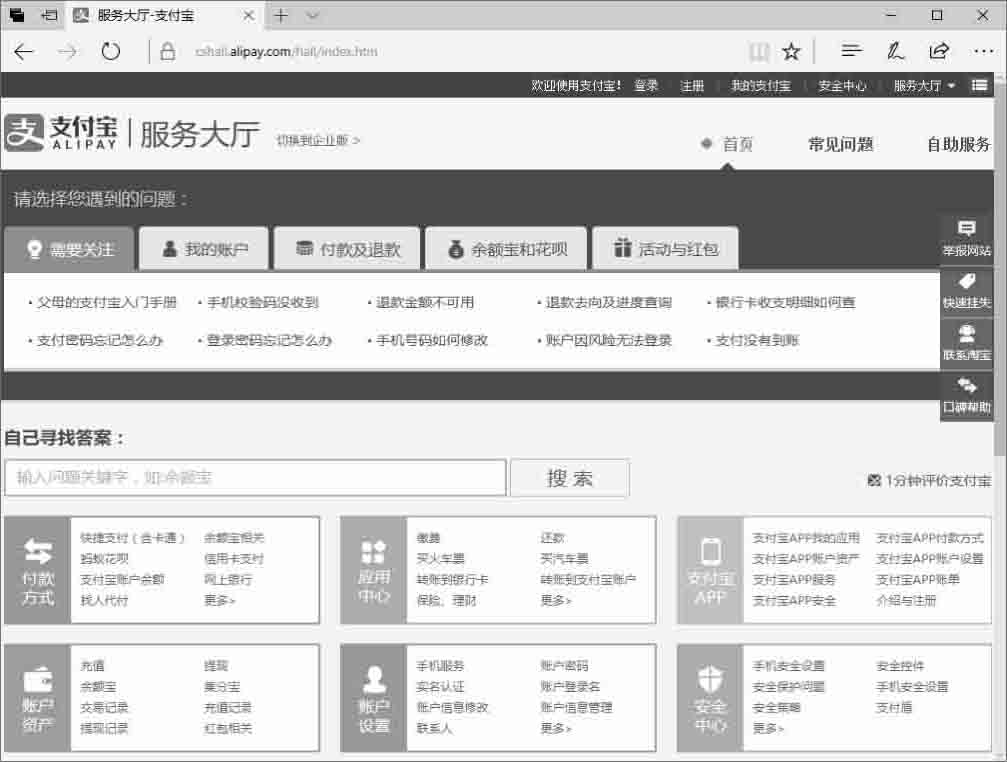Open 退款金额不可用 question

[425, 302]
